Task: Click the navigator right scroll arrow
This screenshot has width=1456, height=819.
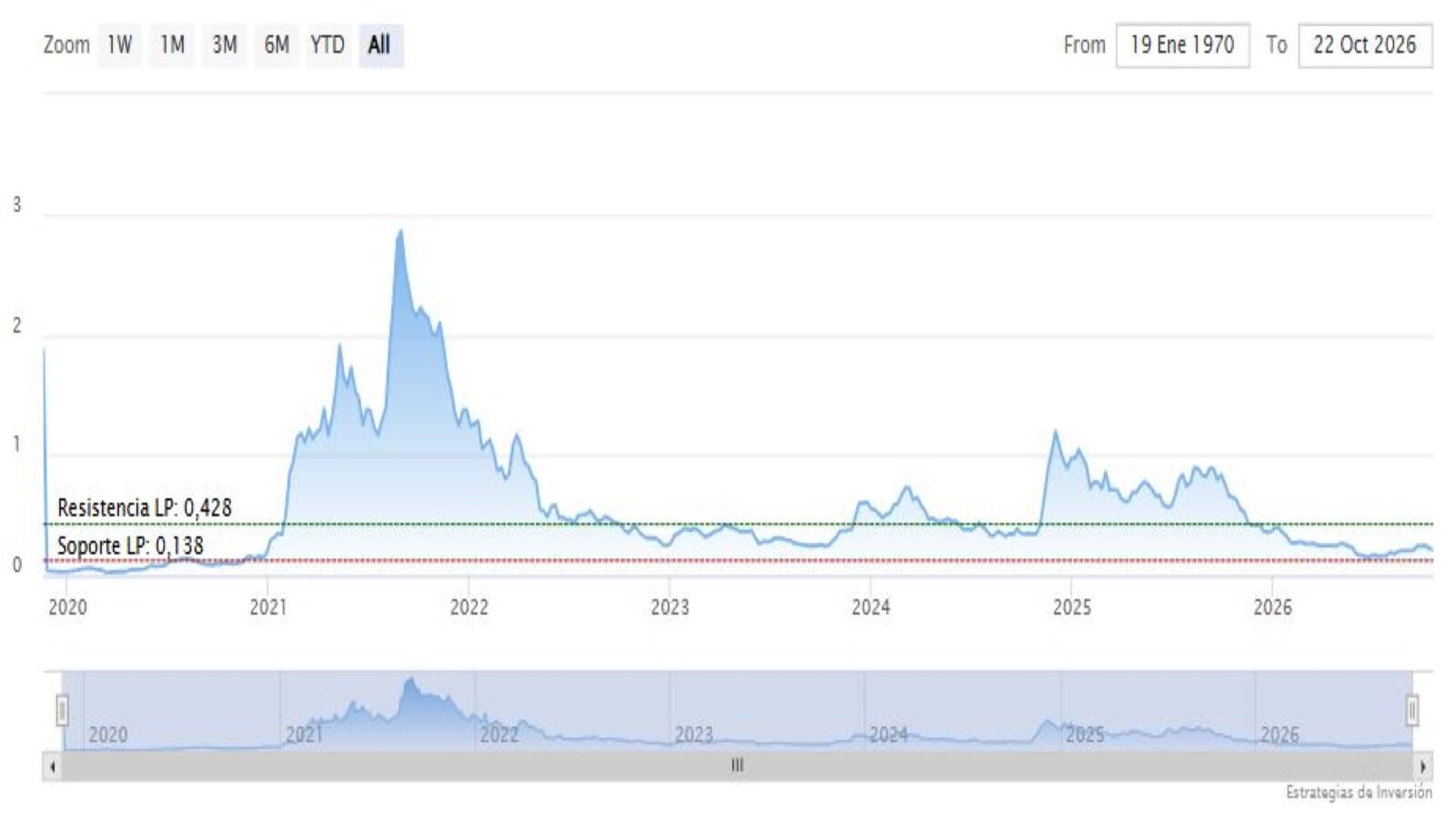Action: (x=1423, y=766)
